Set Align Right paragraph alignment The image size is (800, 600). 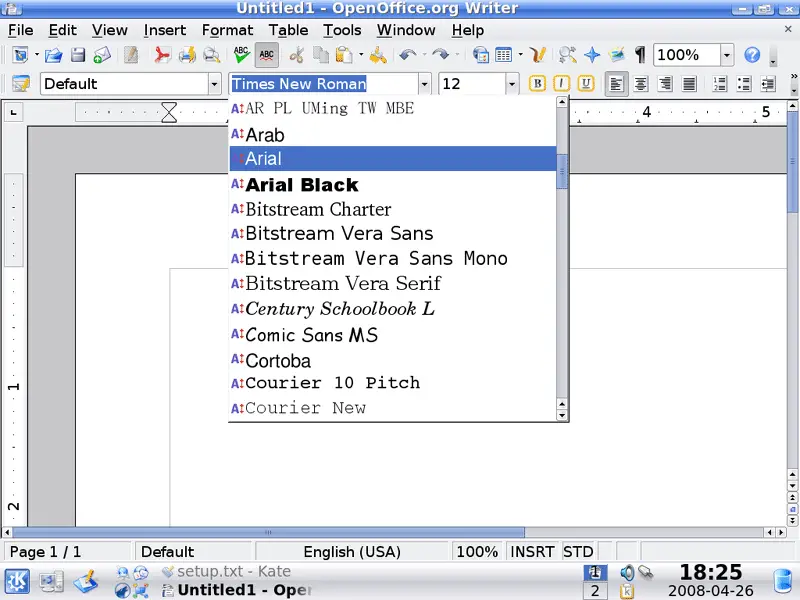[665, 84]
